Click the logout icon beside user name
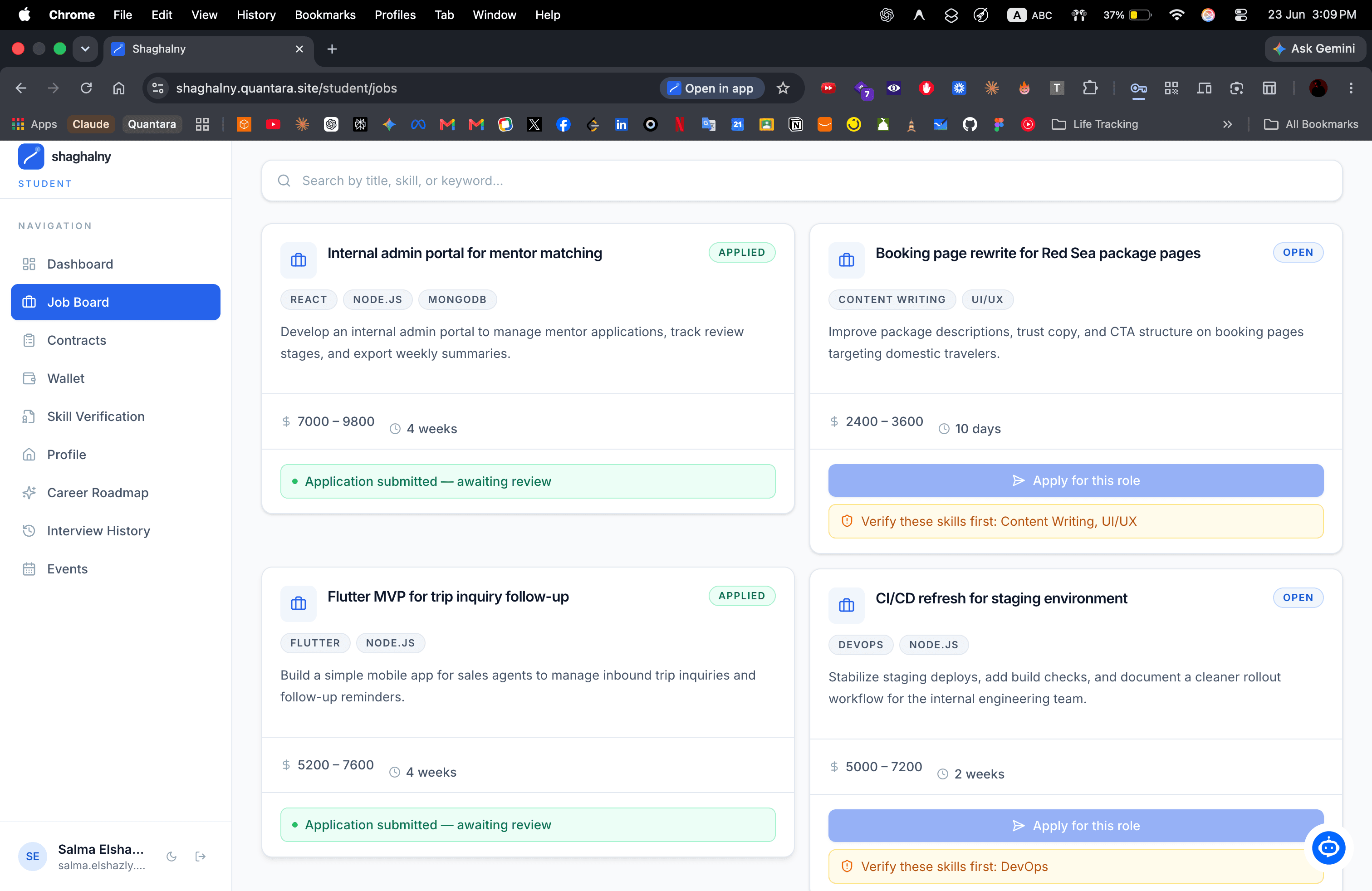This screenshot has width=1372, height=891. (201, 857)
